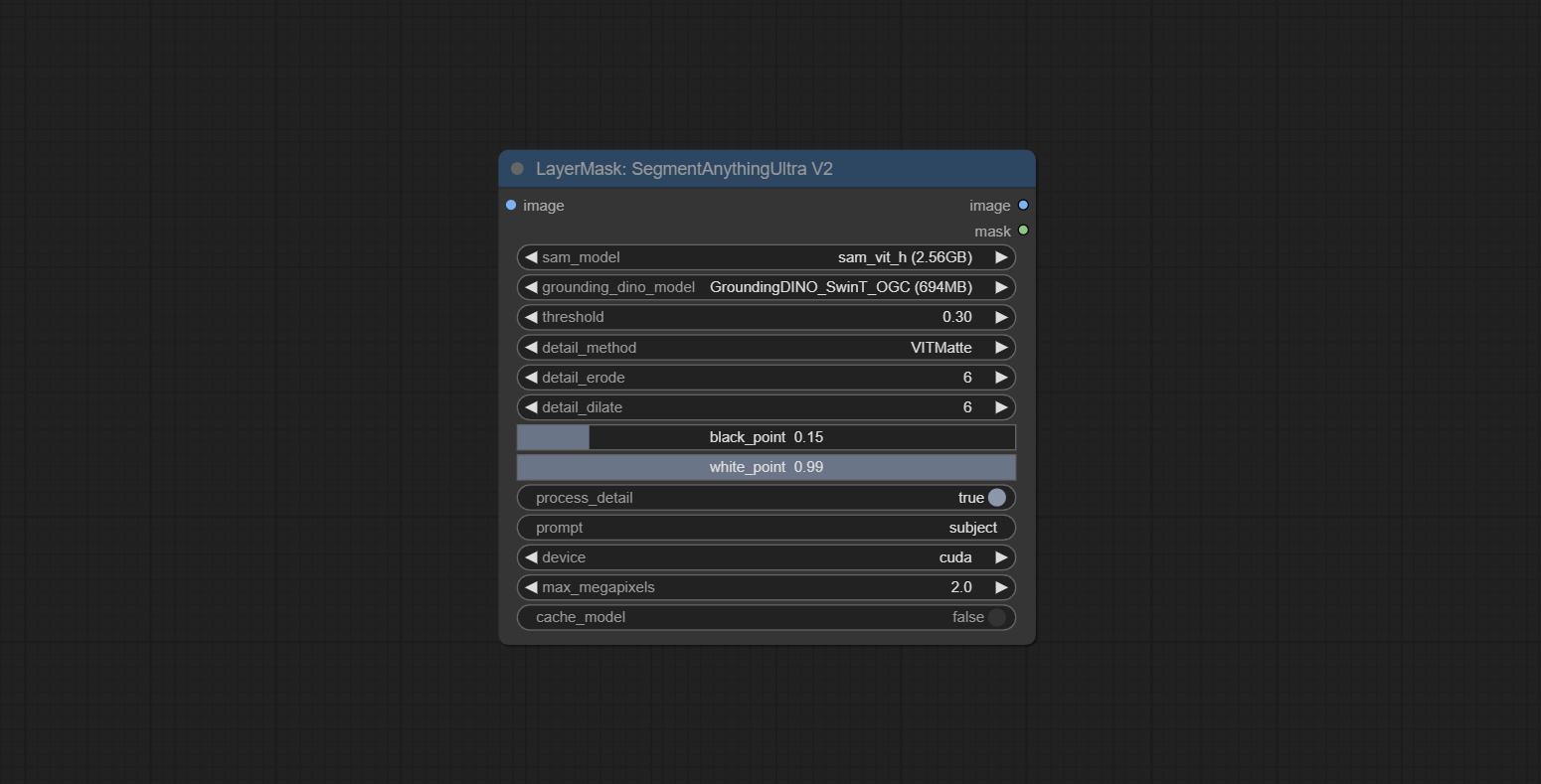Open detail_method dropdown showing VITMatte

[x=766, y=348]
